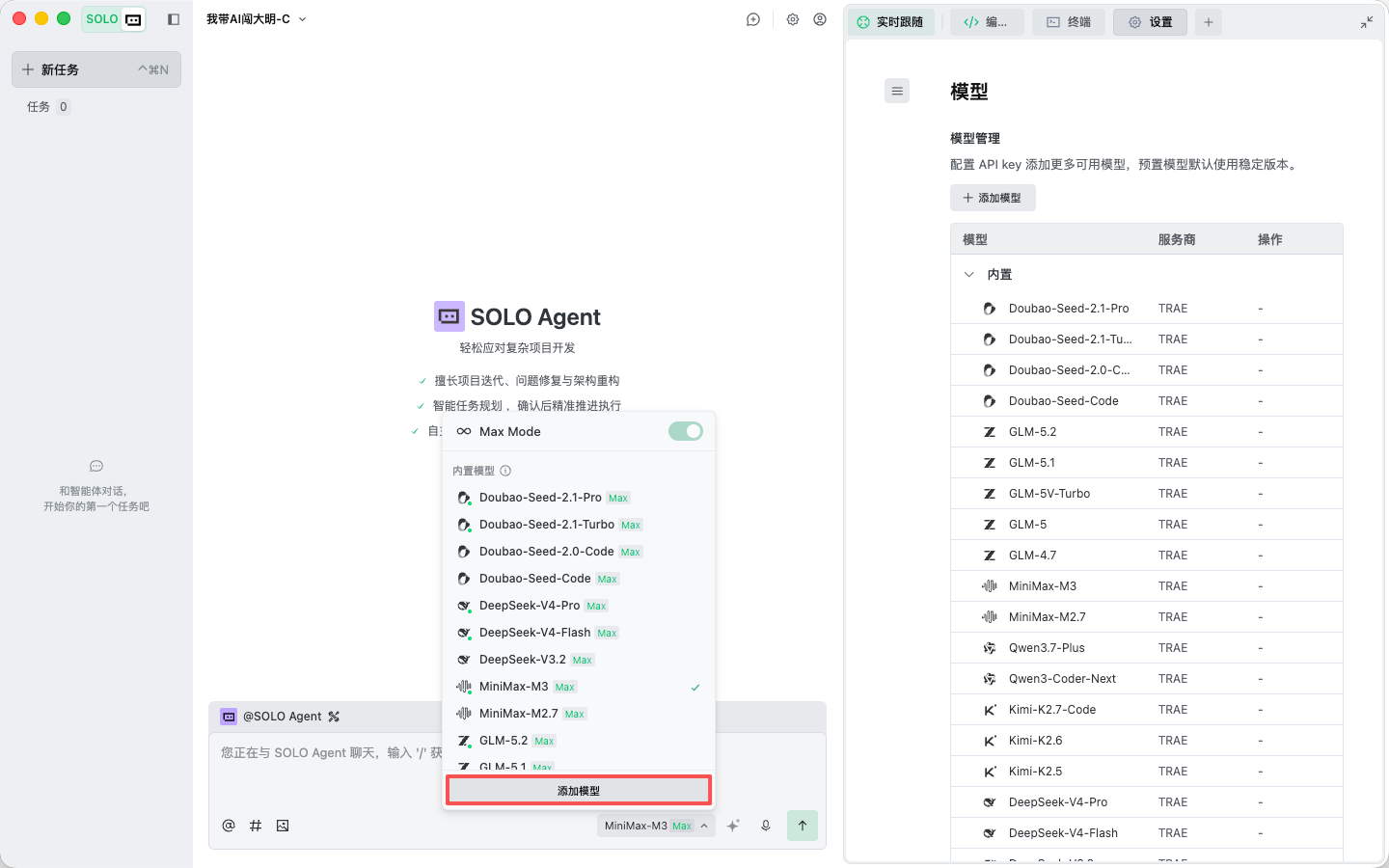Click the Kimi logo icon in the Kimi-K2.6 table row
This screenshot has height=868, width=1389.
(x=990, y=741)
